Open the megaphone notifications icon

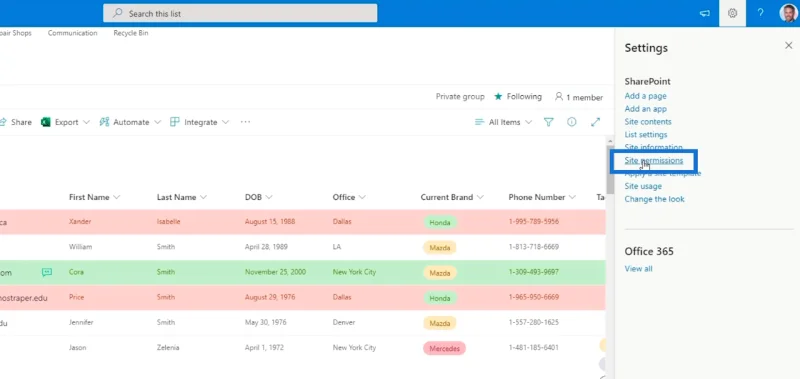point(705,13)
